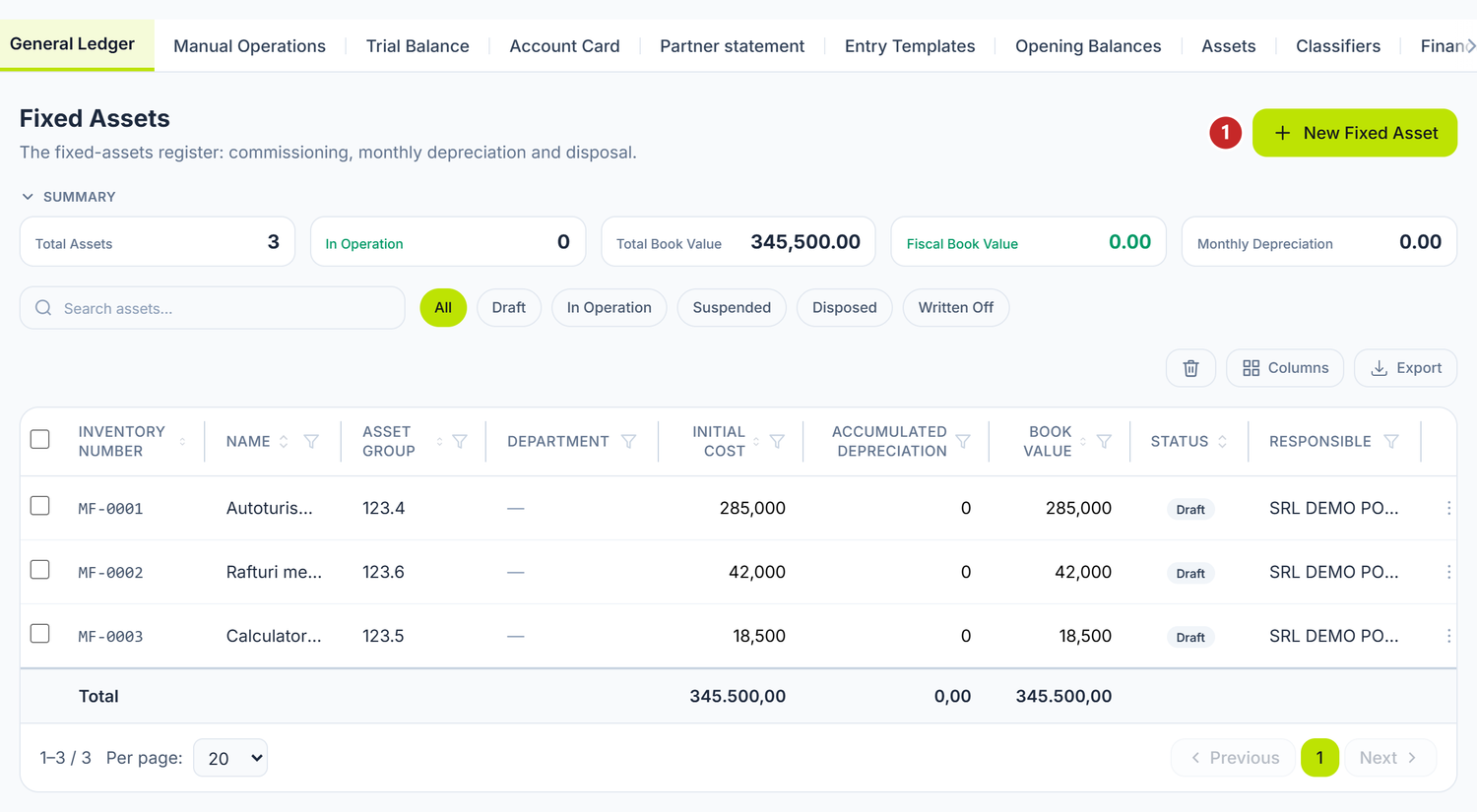Open row actions menu for MF-0001
The height and width of the screenshot is (812, 1477).
1448,508
